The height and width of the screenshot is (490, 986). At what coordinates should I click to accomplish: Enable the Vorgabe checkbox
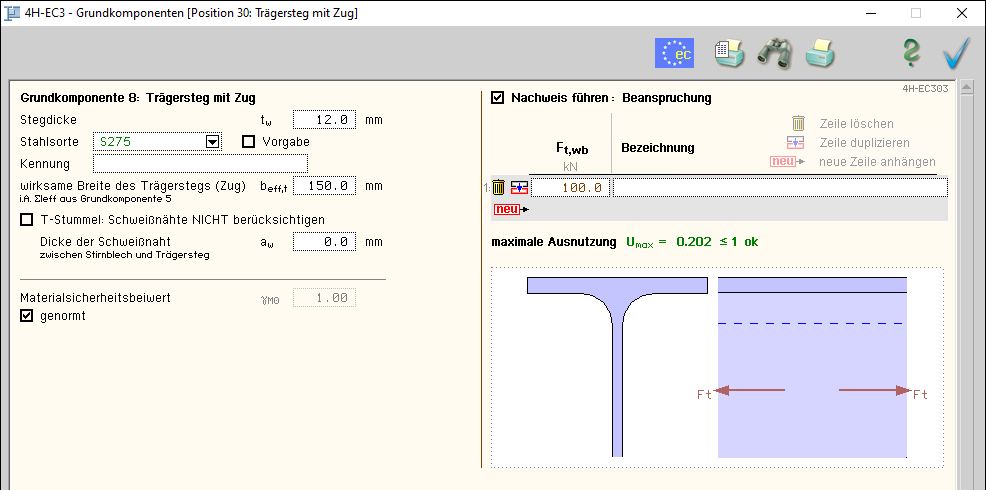pos(250,142)
